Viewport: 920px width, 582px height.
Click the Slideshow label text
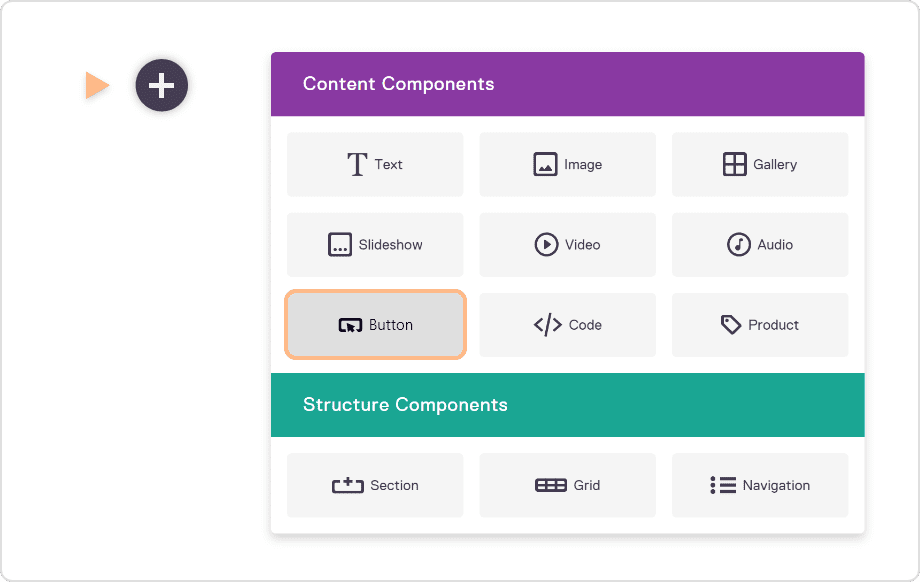(391, 245)
